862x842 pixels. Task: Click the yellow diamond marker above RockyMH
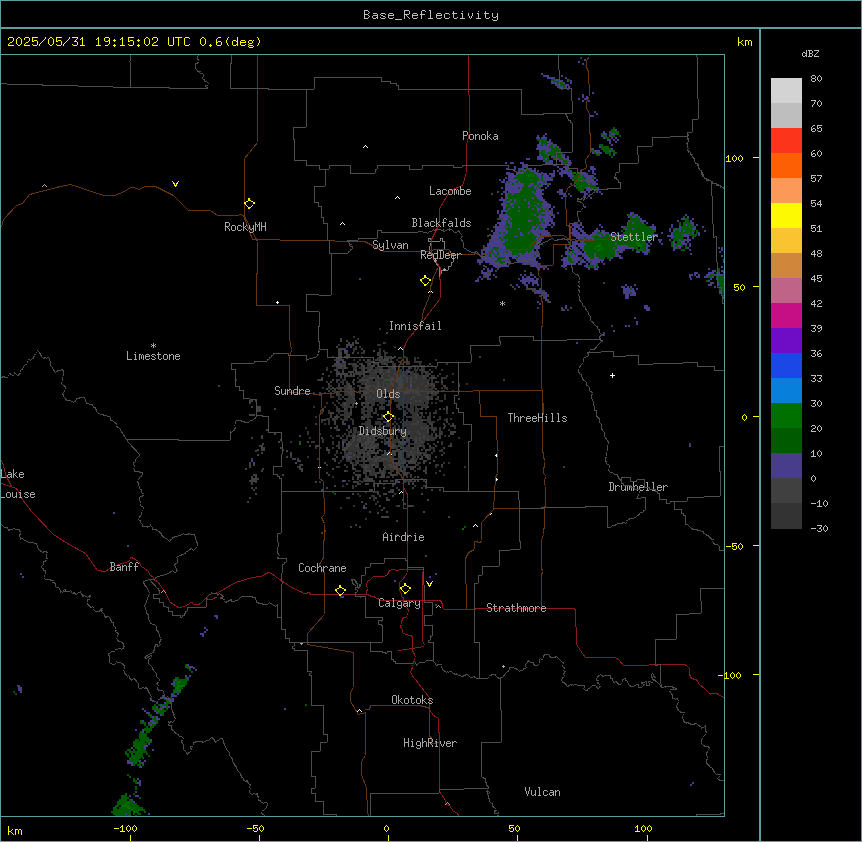[249, 204]
